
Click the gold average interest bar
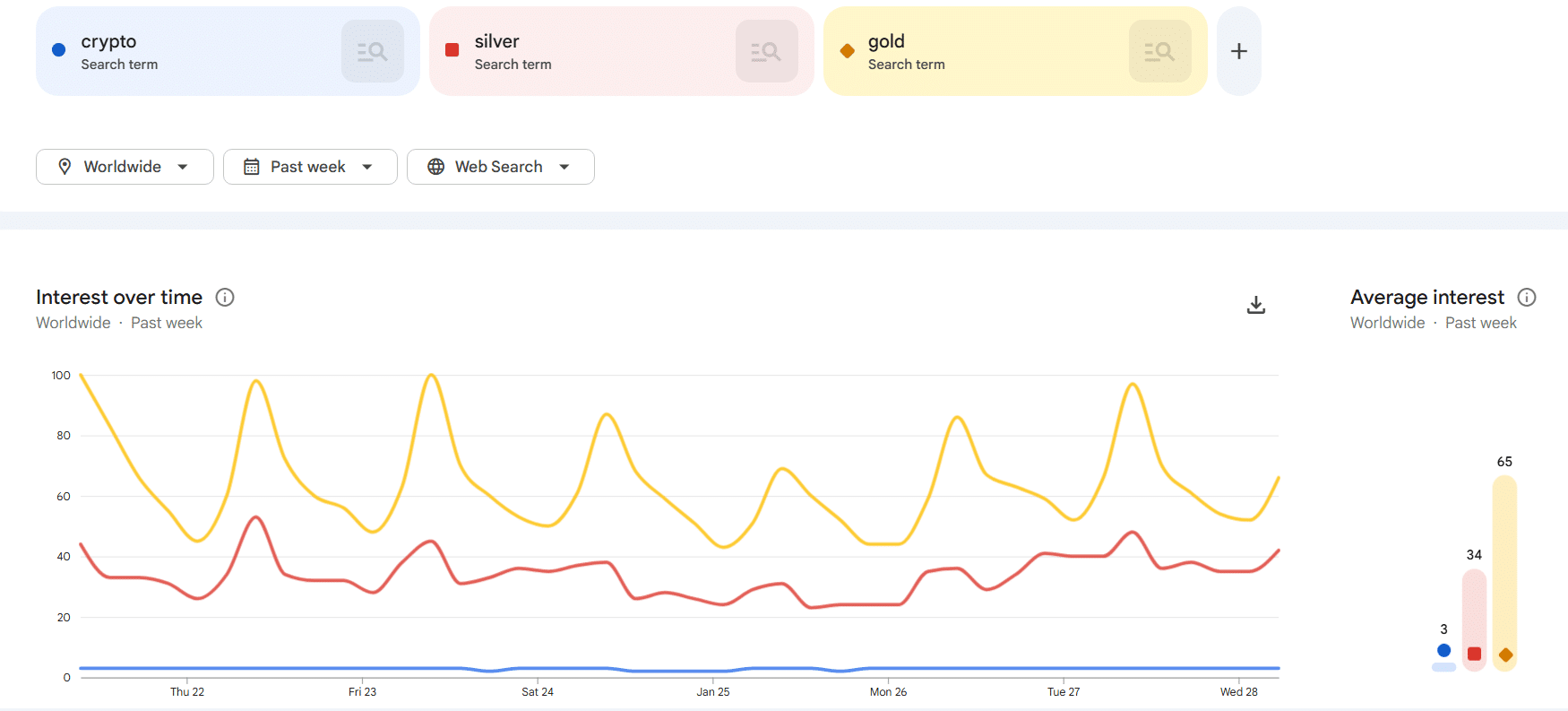[1504, 574]
